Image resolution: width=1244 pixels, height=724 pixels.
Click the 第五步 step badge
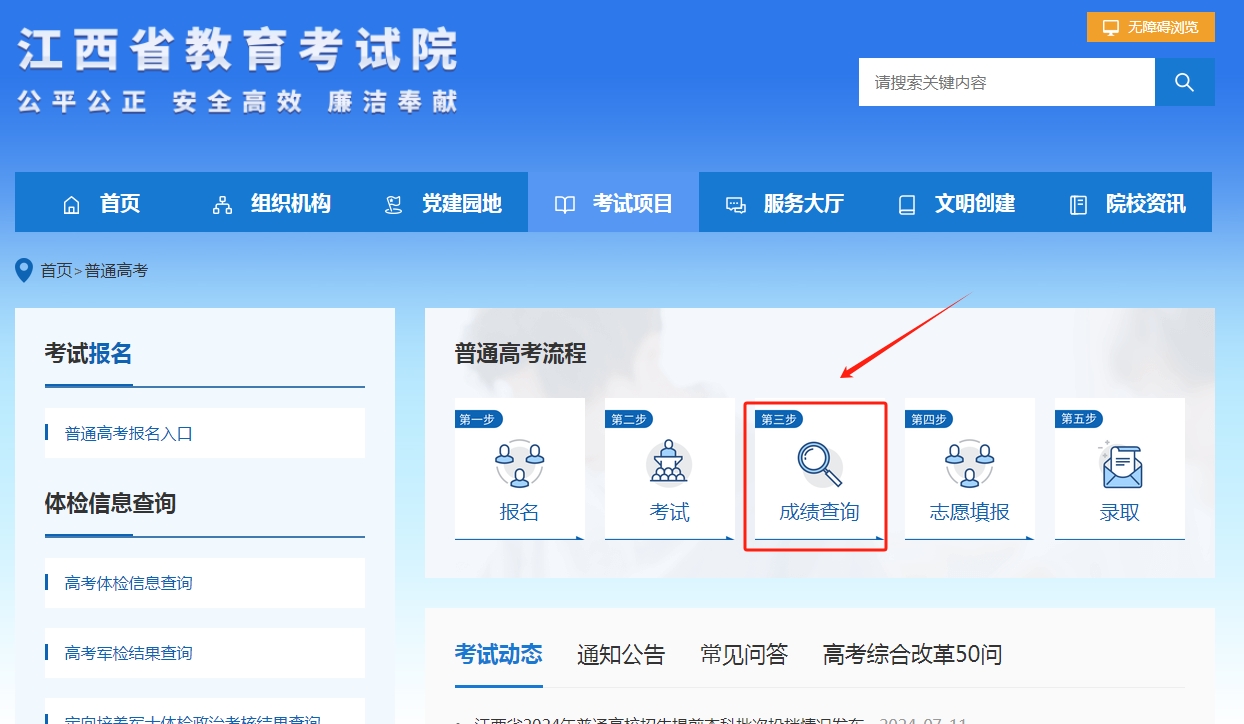[1078, 419]
